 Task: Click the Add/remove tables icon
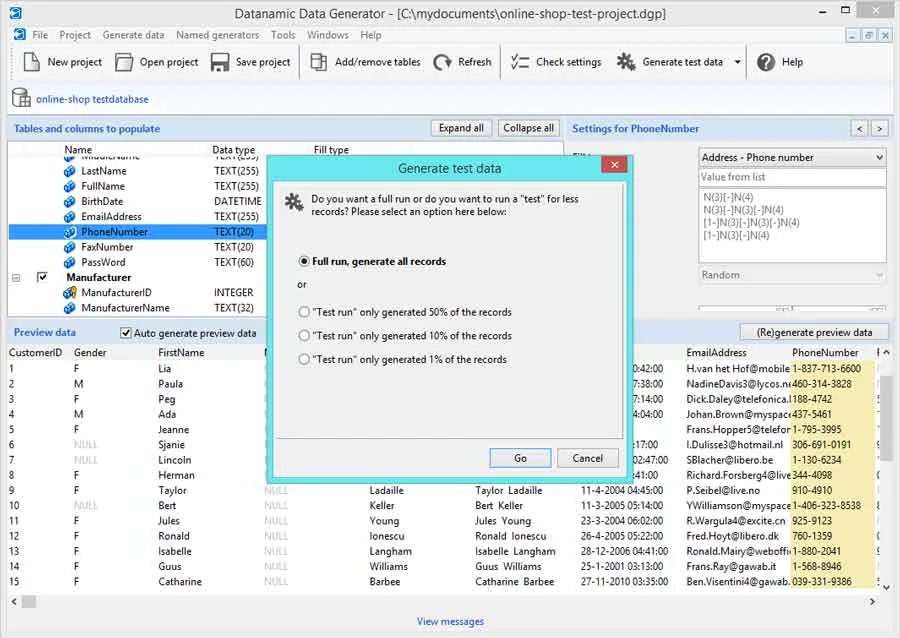pyautogui.click(x=319, y=61)
